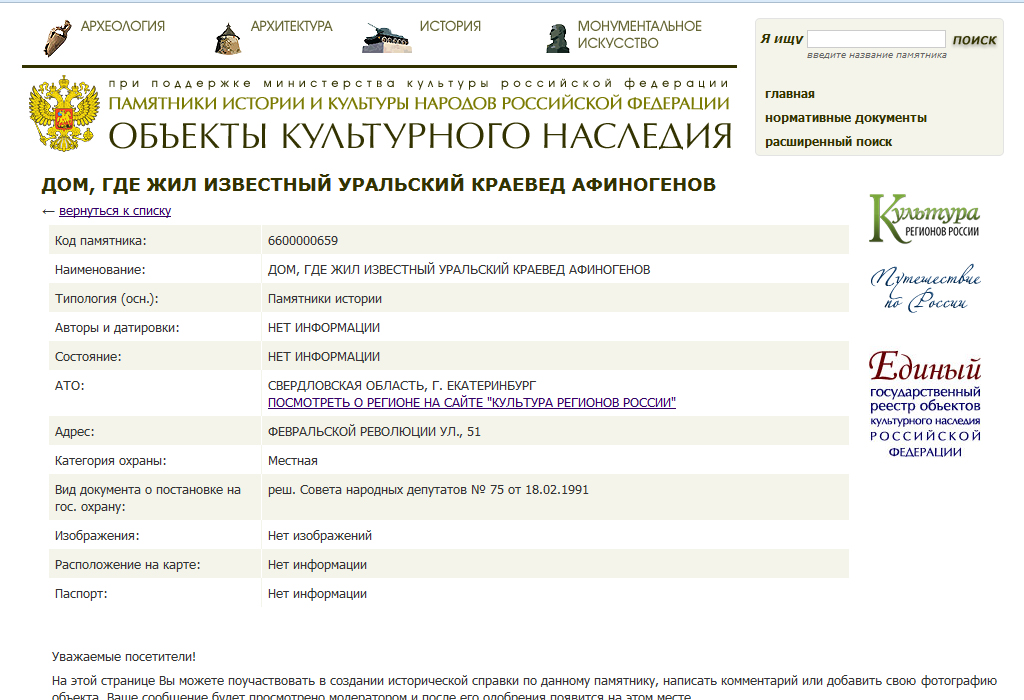Select Монументальное искусство menu item
The width and height of the screenshot is (1024, 700).
coord(639,34)
